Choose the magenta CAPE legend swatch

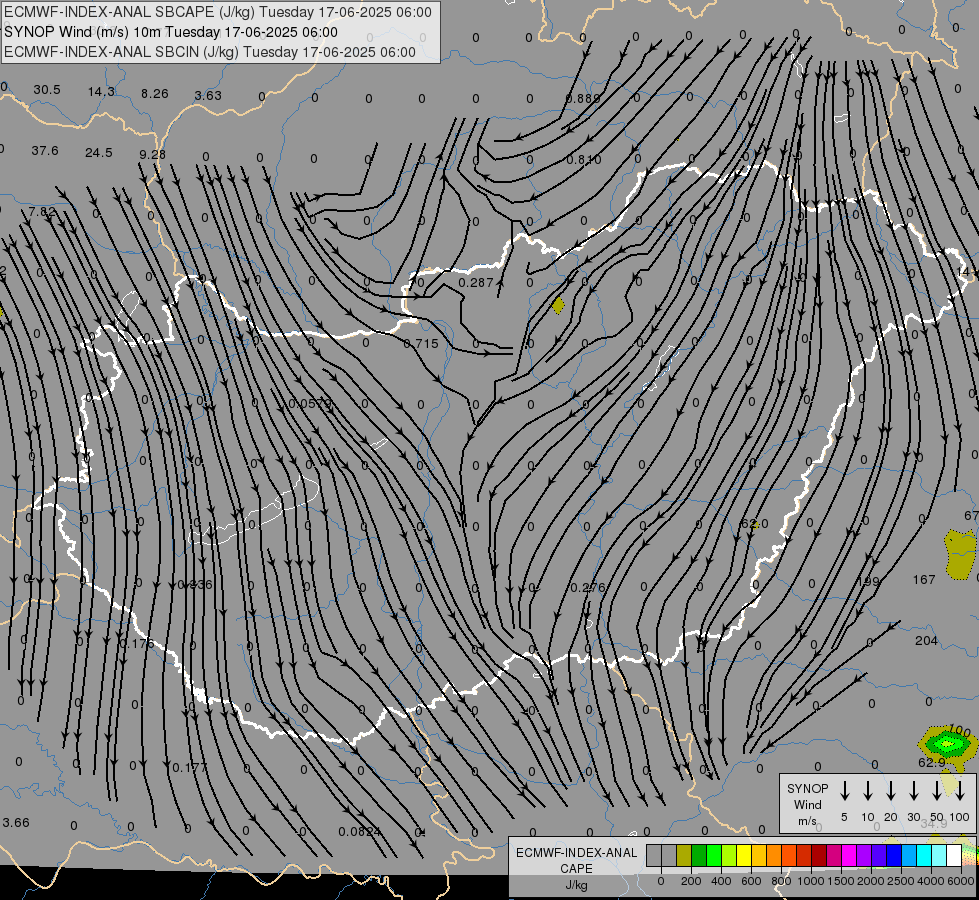pyautogui.click(x=849, y=855)
